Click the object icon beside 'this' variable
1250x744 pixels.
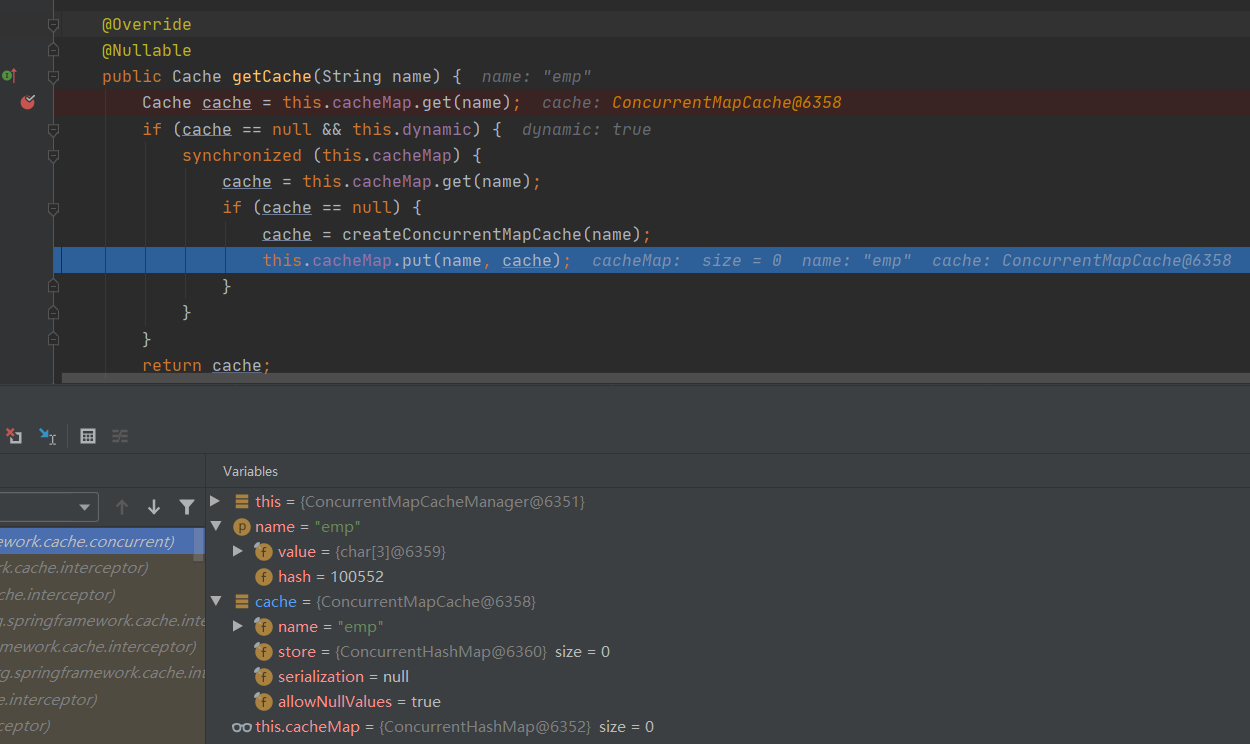click(x=242, y=502)
